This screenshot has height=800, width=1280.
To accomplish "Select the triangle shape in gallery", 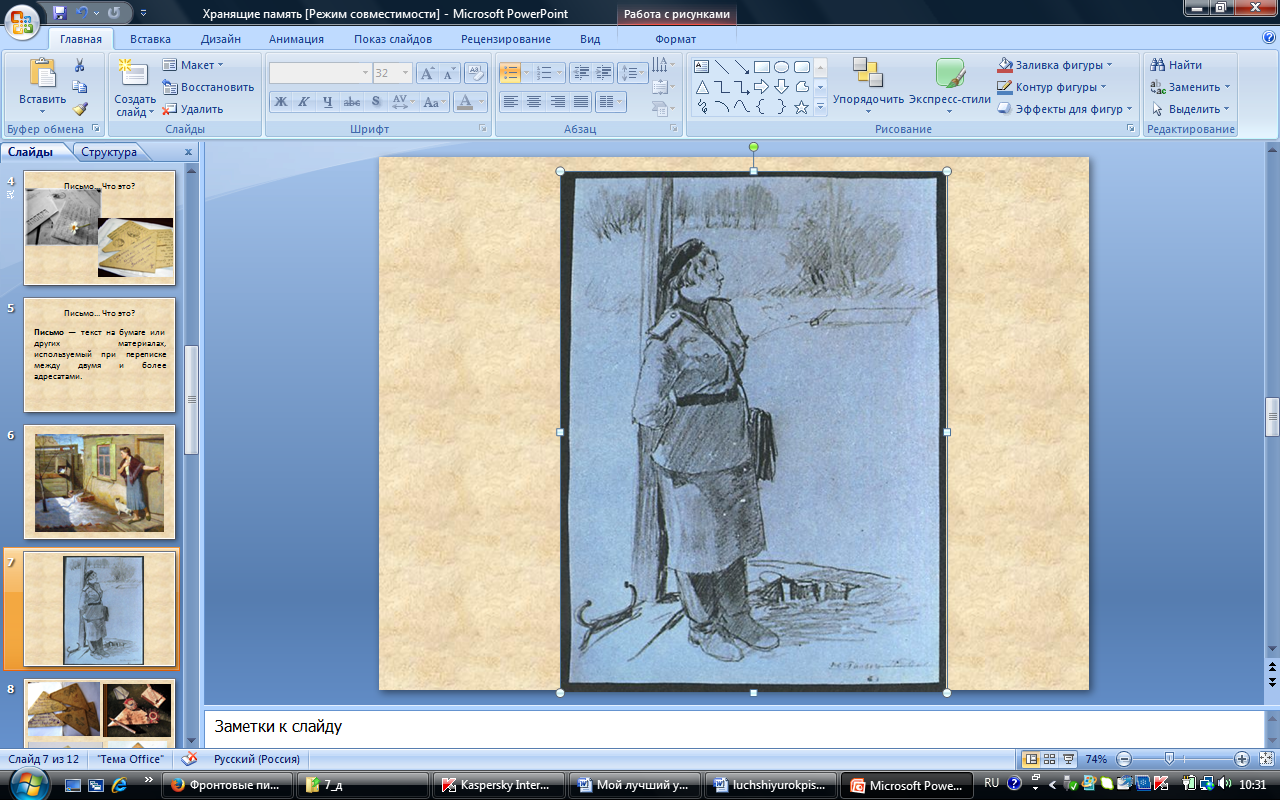I will (702, 87).
